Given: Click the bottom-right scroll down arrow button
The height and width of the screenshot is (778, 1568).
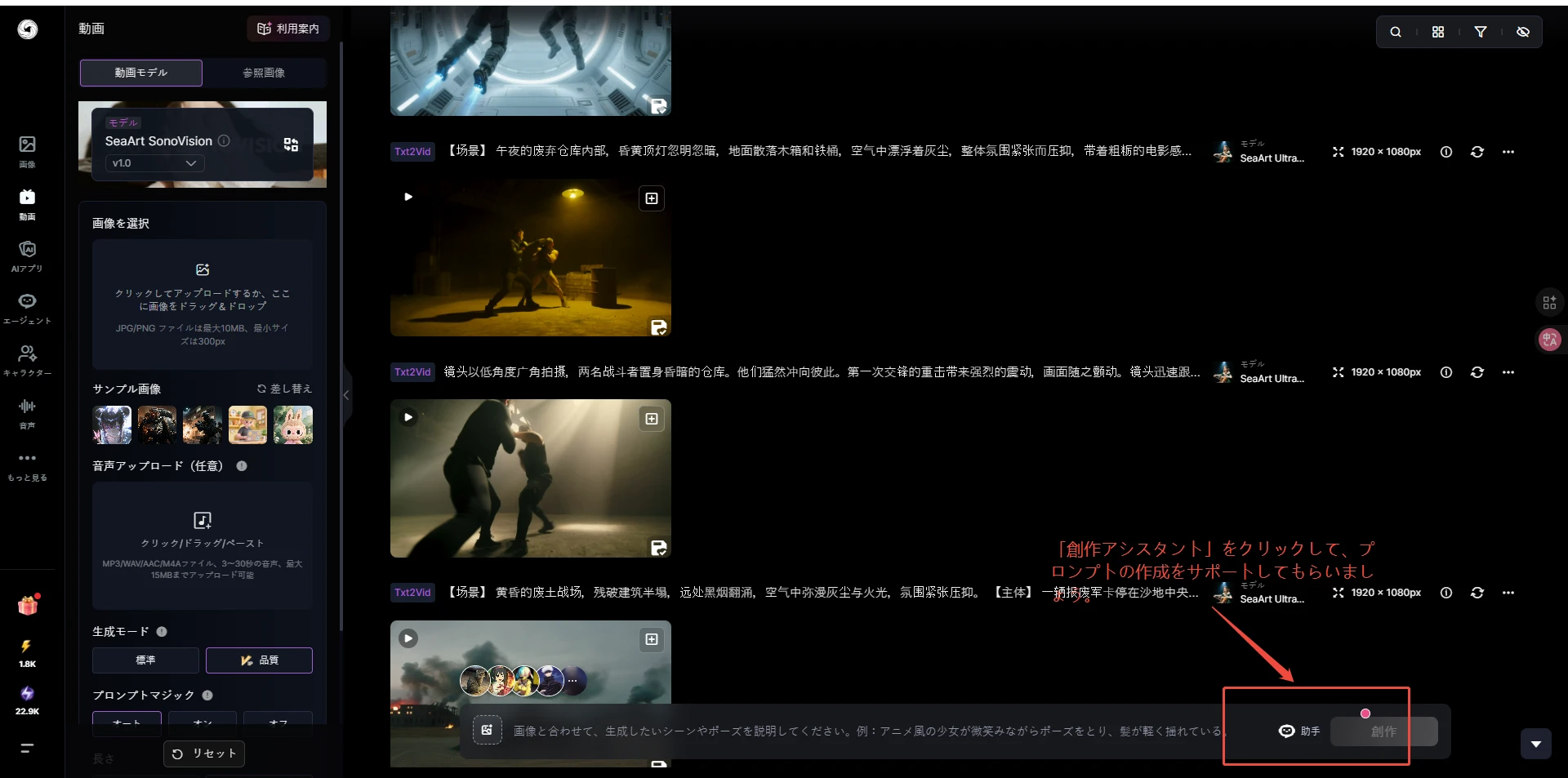Looking at the screenshot, I should (1535, 744).
